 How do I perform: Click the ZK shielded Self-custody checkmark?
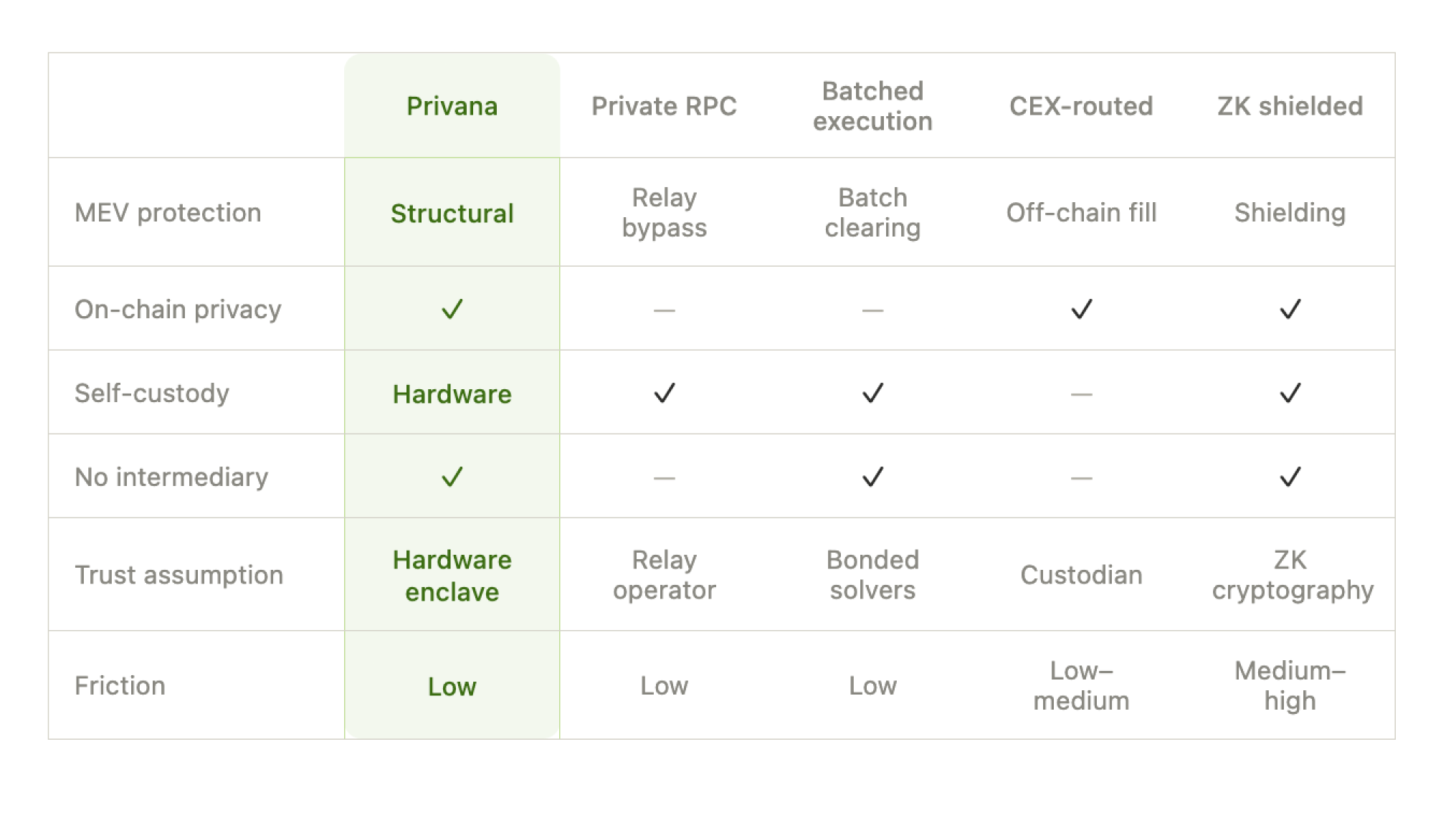tap(1290, 393)
